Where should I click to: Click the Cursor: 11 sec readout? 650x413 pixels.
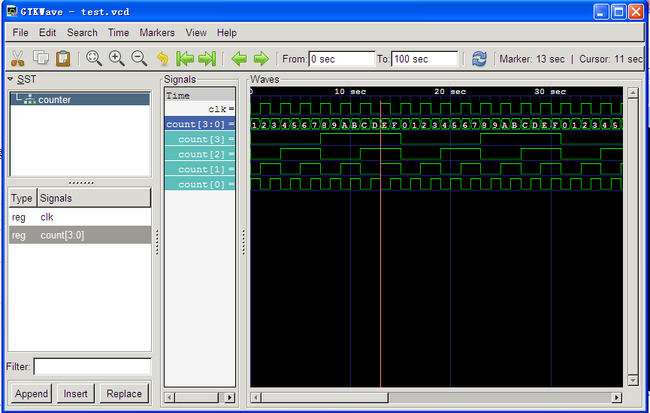611,59
